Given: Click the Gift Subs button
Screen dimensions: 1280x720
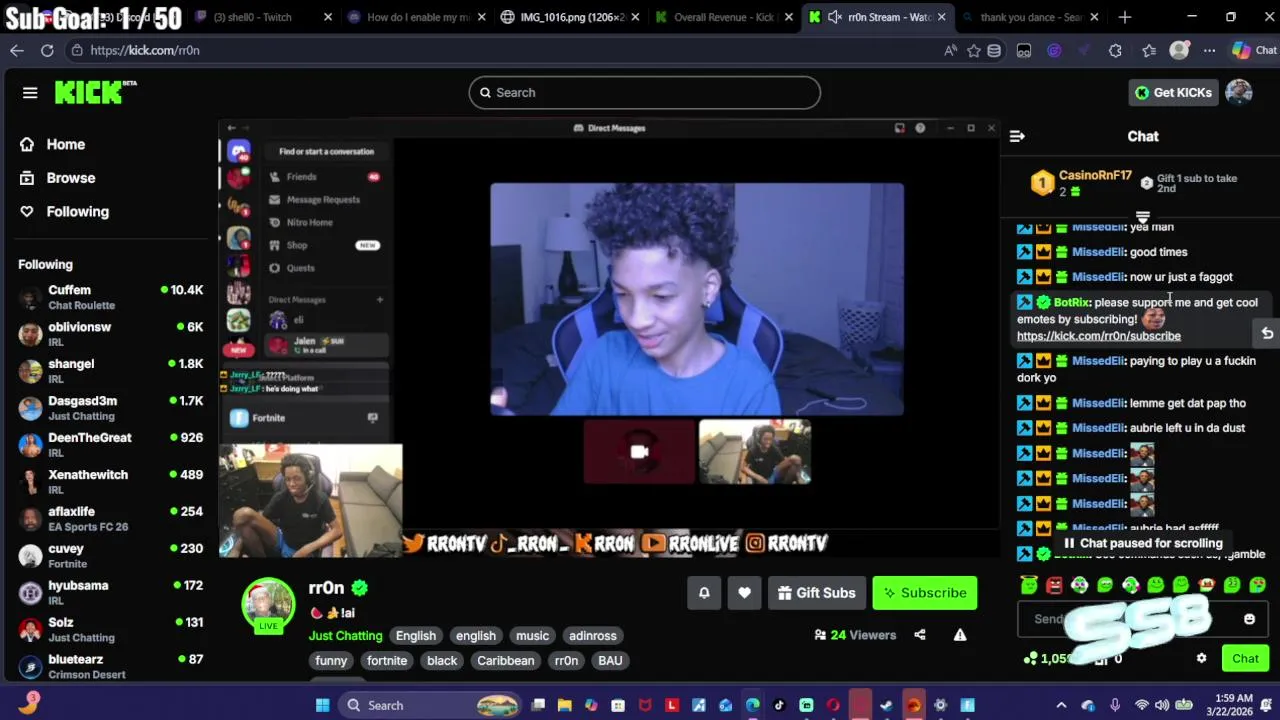Looking at the screenshot, I should 816,593.
